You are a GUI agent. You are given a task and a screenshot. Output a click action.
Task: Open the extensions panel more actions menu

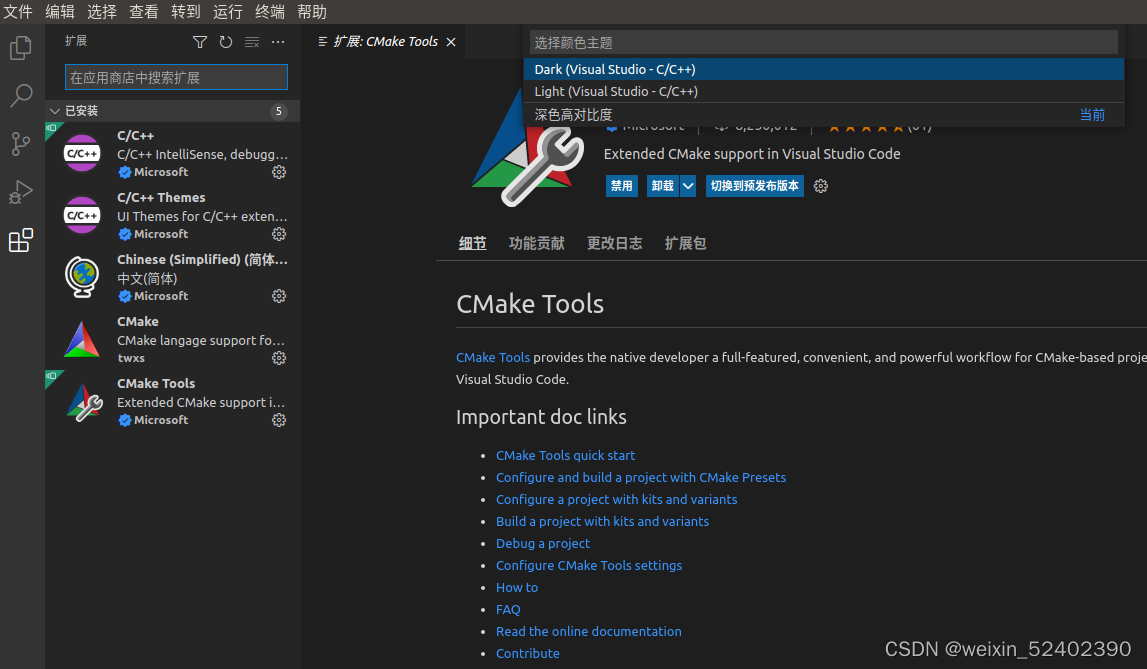[278, 42]
